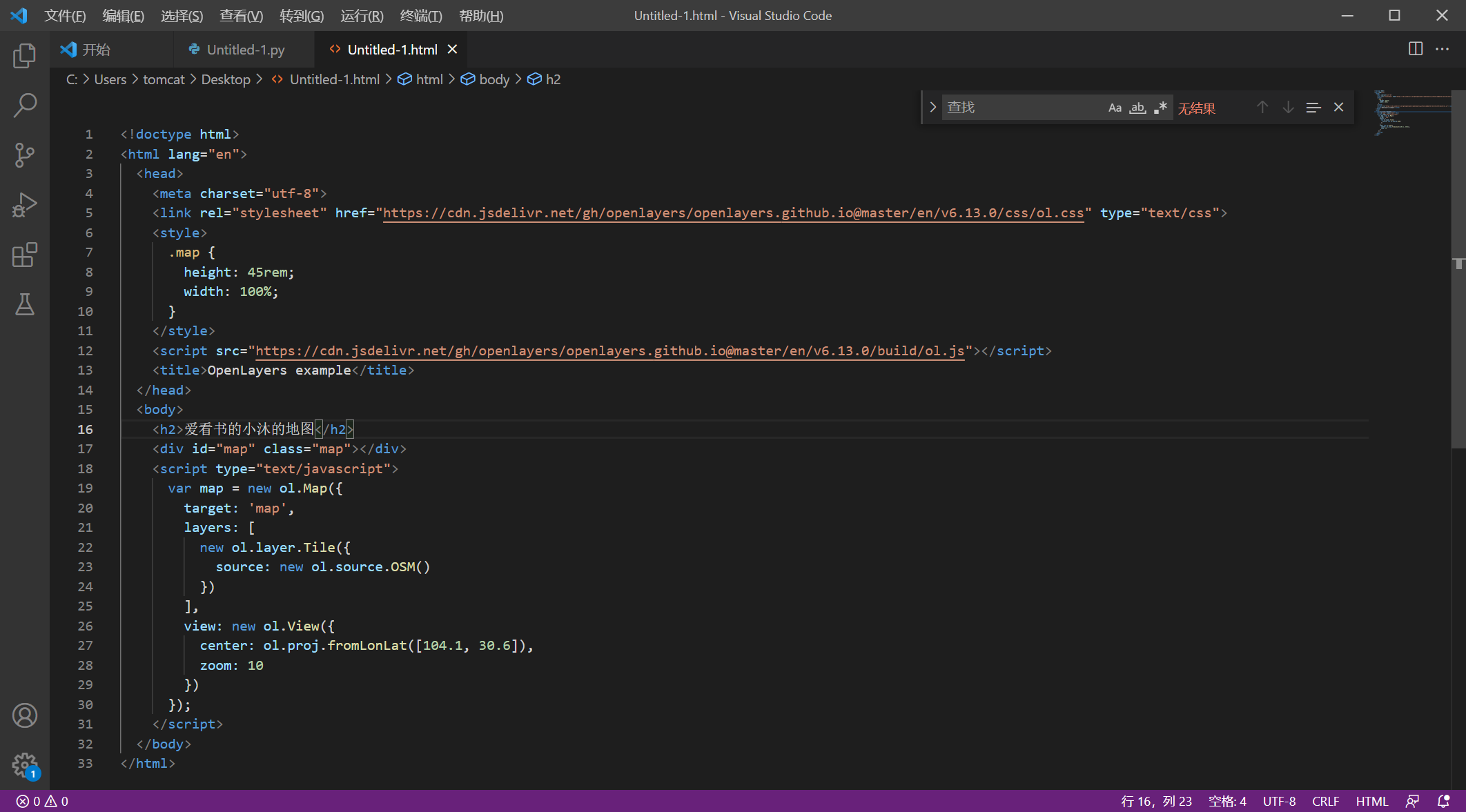The image size is (1466, 812).
Task: Go to next match arrow in find
Action: (1288, 108)
